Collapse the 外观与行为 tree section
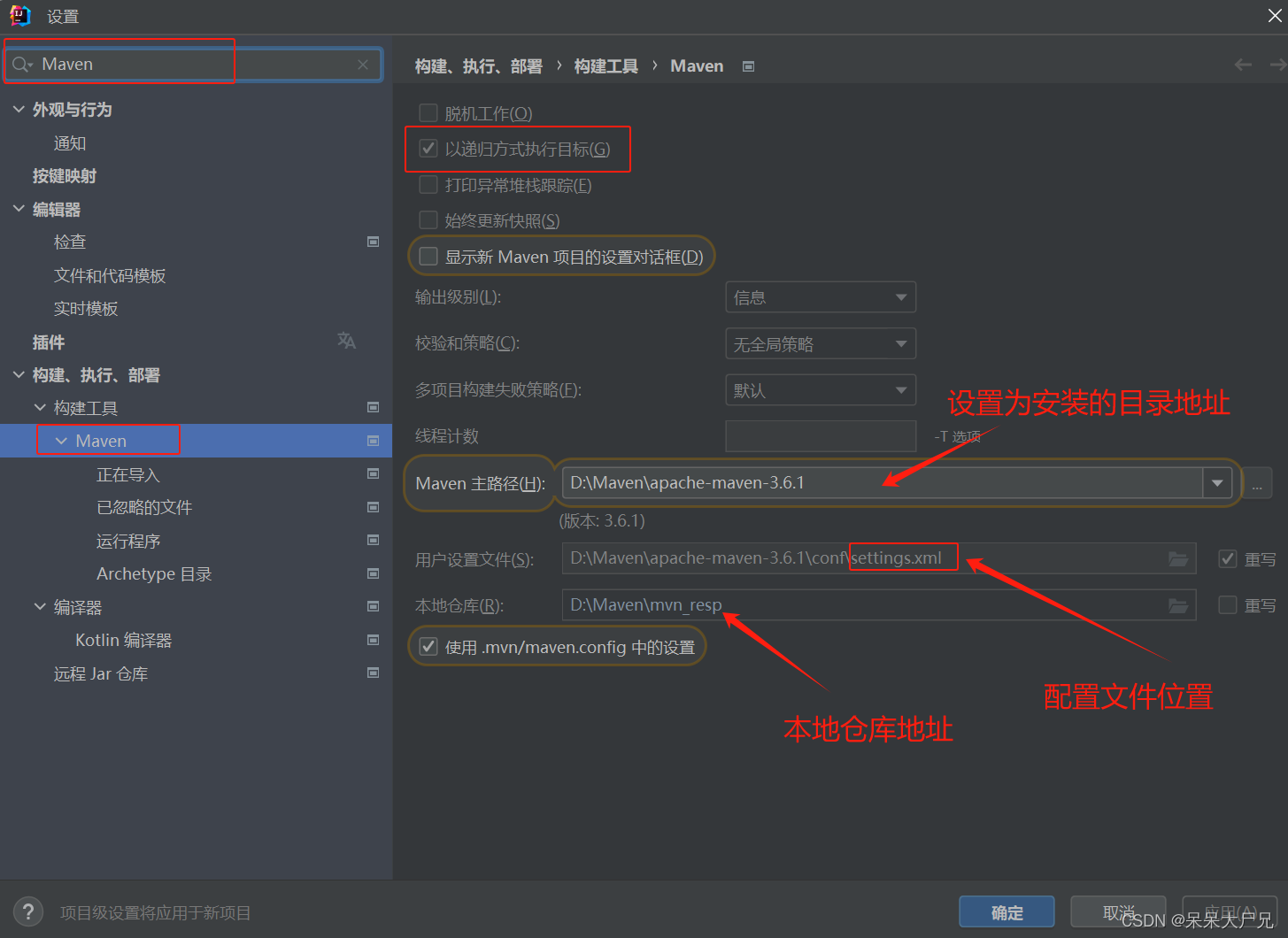The height and width of the screenshot is (938, 1288). pyautogui.click(x=19, y=109)
